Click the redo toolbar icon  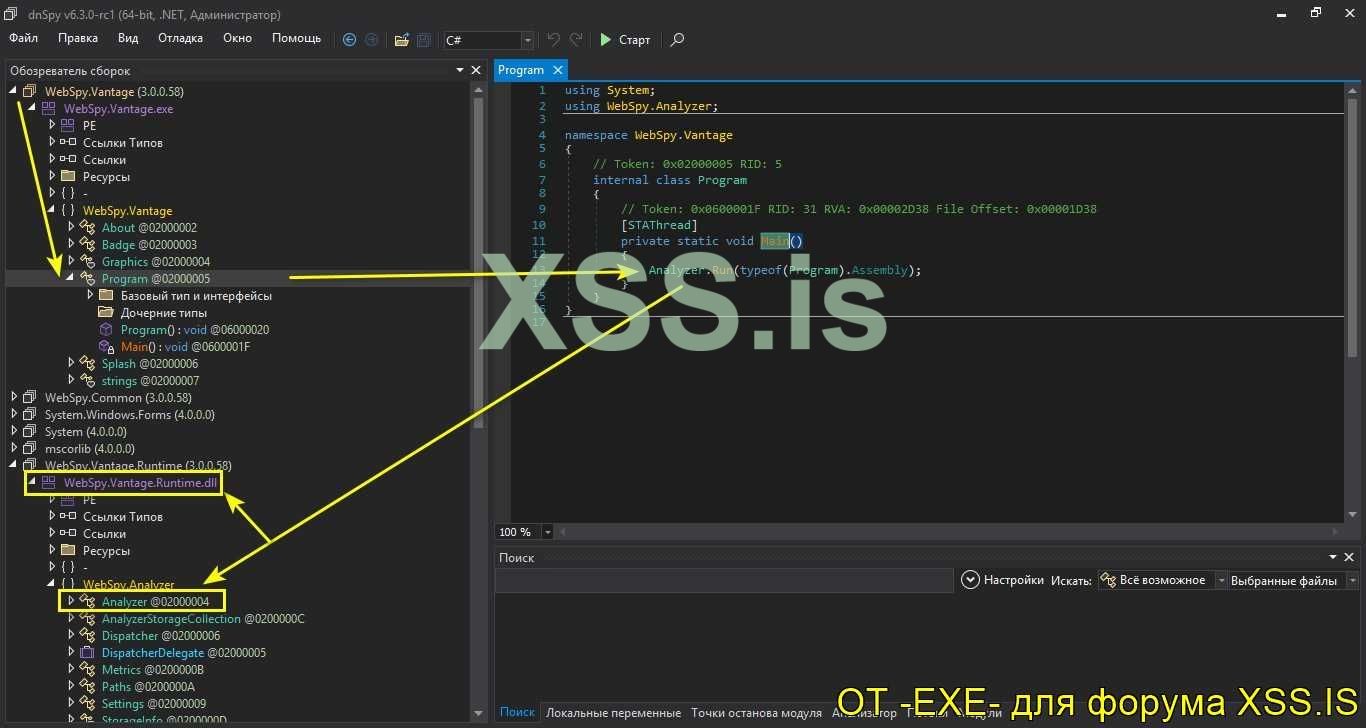pos(576,40)
